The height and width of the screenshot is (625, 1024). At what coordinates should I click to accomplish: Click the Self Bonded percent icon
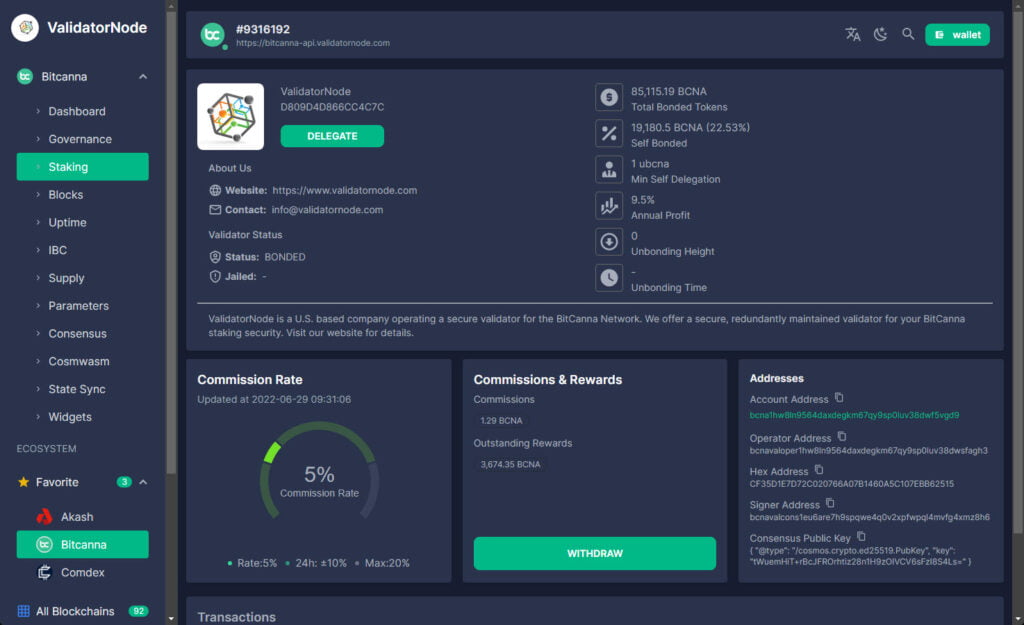[609, 133]
